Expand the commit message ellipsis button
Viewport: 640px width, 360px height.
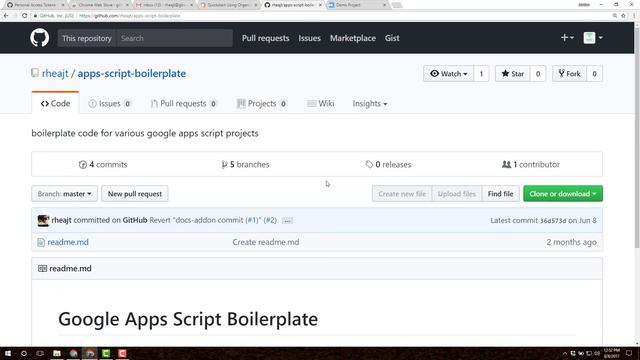click(287, 221)
